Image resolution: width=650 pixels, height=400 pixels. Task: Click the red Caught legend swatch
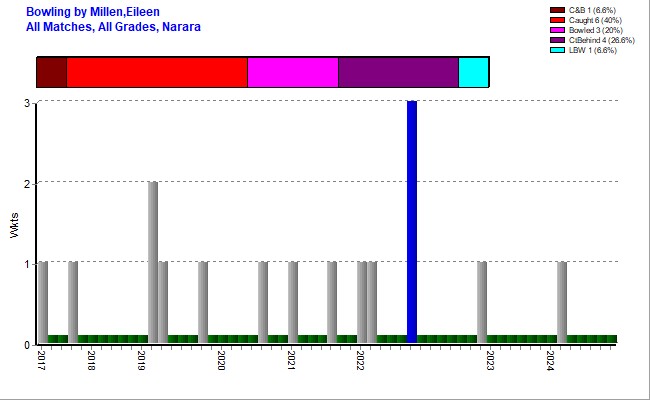557,20
